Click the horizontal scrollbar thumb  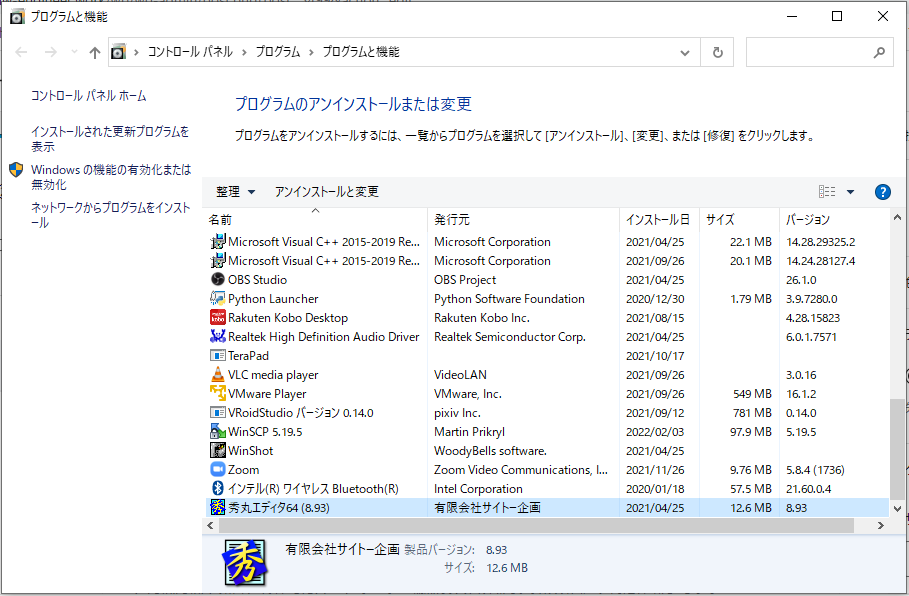pos(536,526)
